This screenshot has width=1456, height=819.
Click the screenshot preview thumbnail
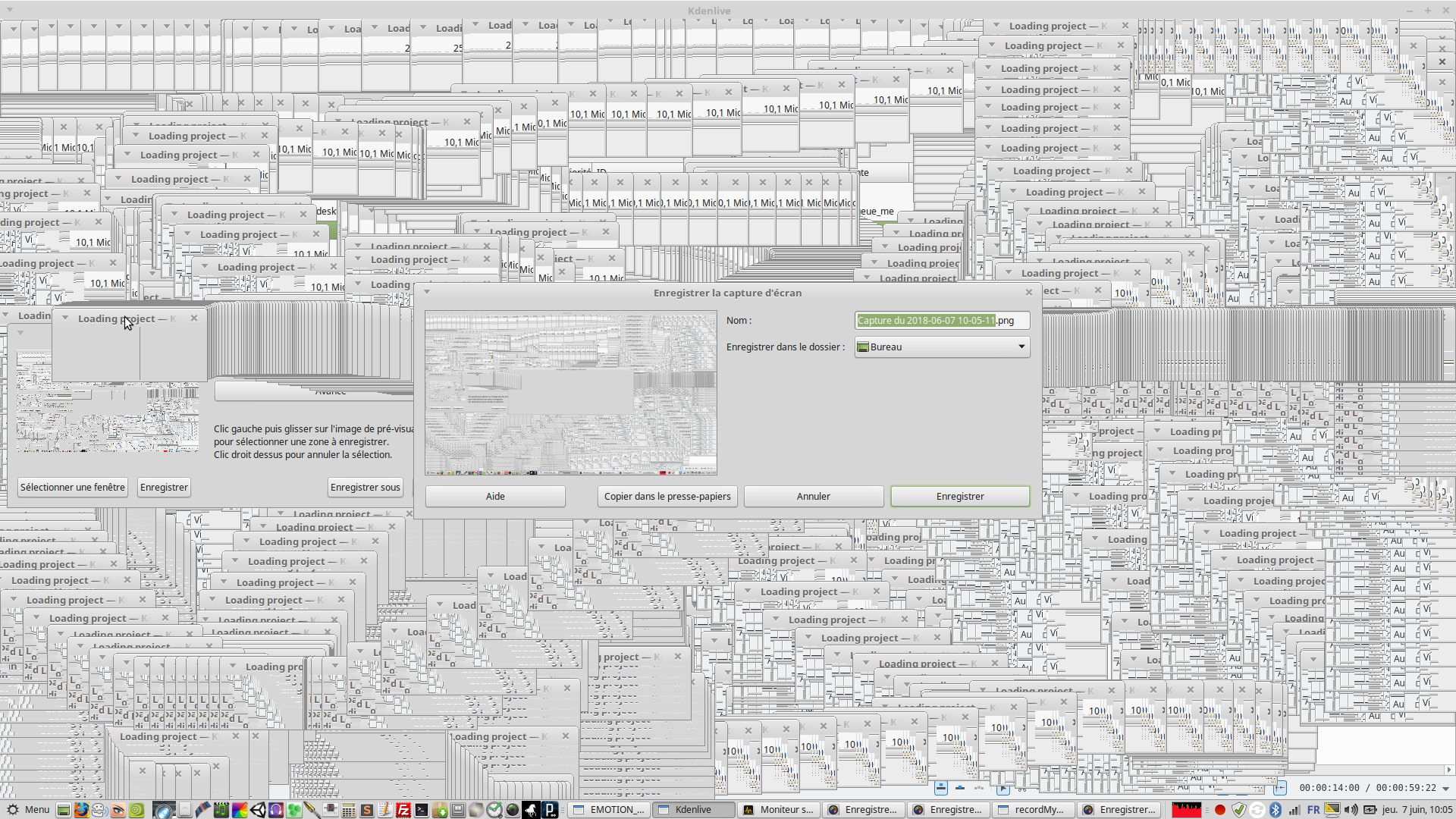coord(570,393)
